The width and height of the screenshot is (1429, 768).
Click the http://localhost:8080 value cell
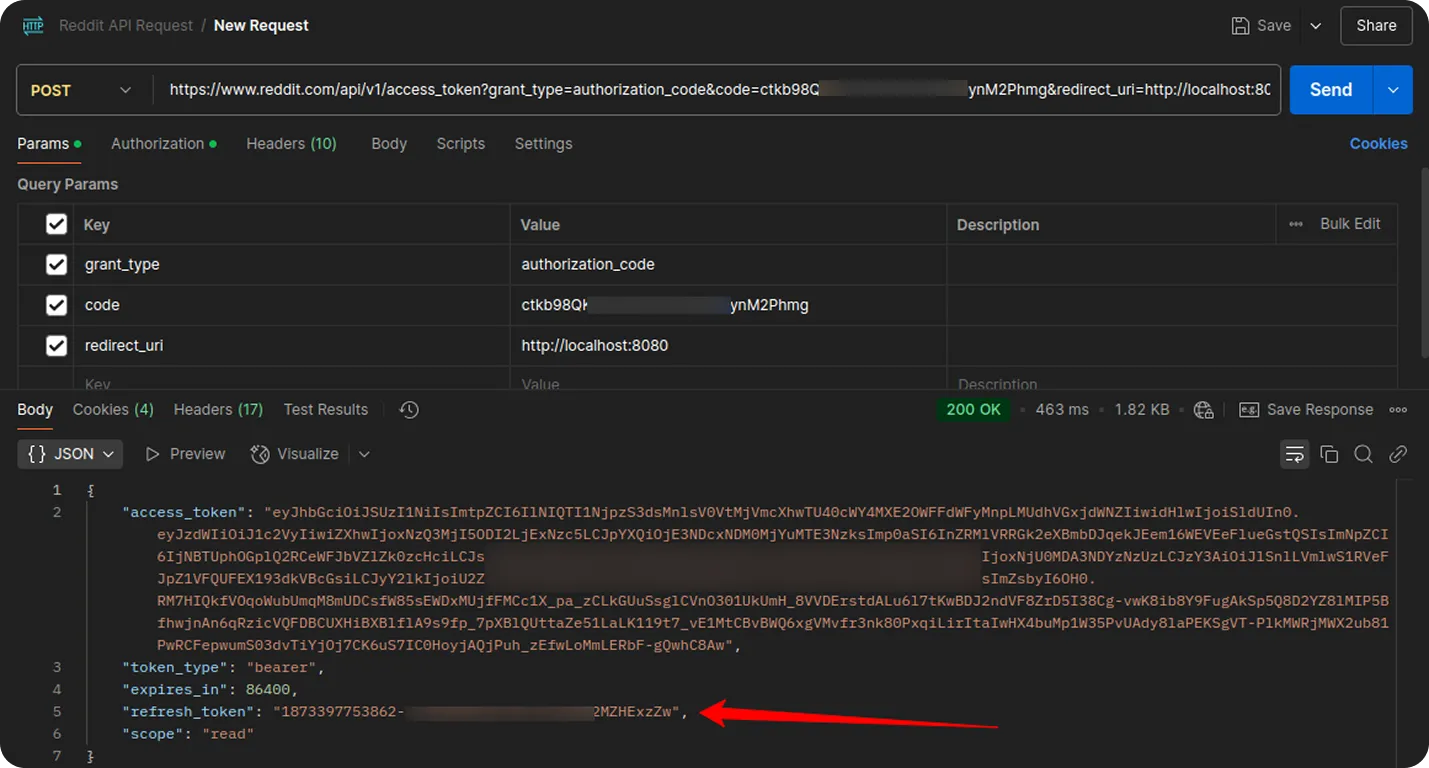[x=728, y=345]
